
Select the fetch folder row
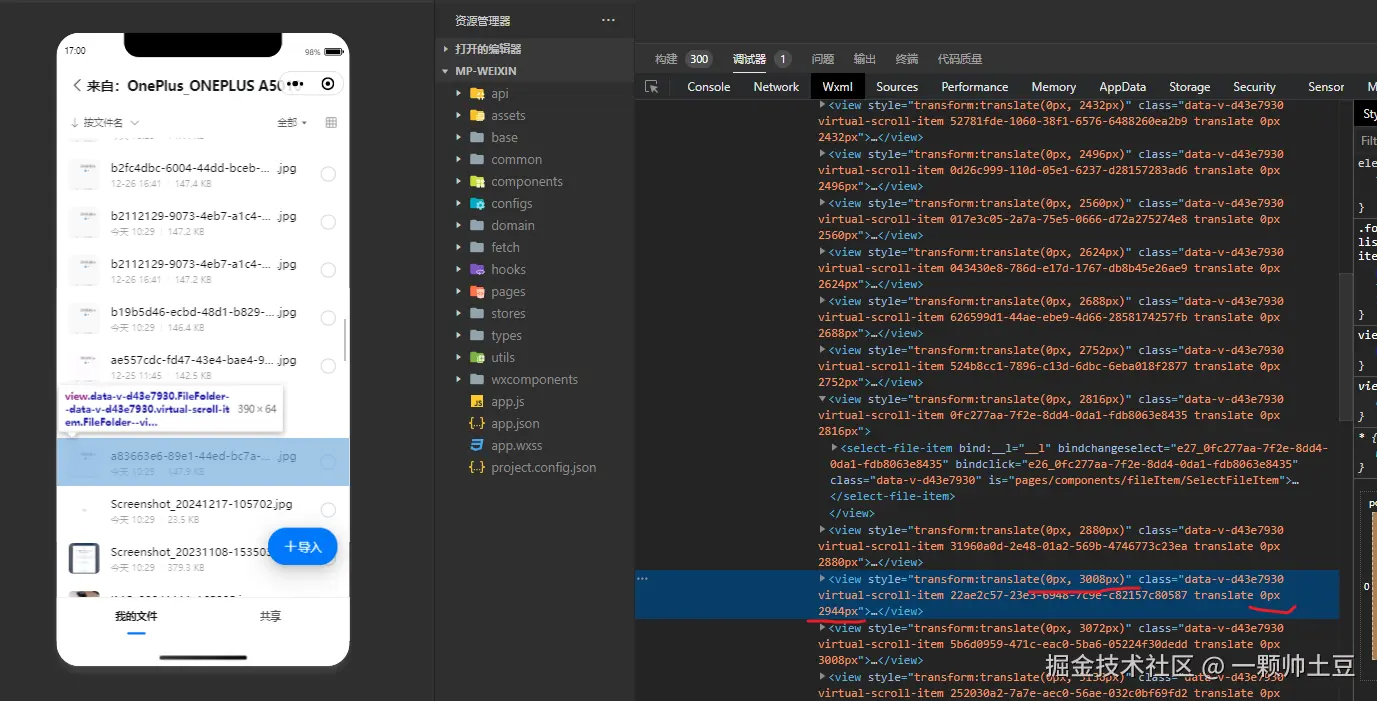(535, 247)
